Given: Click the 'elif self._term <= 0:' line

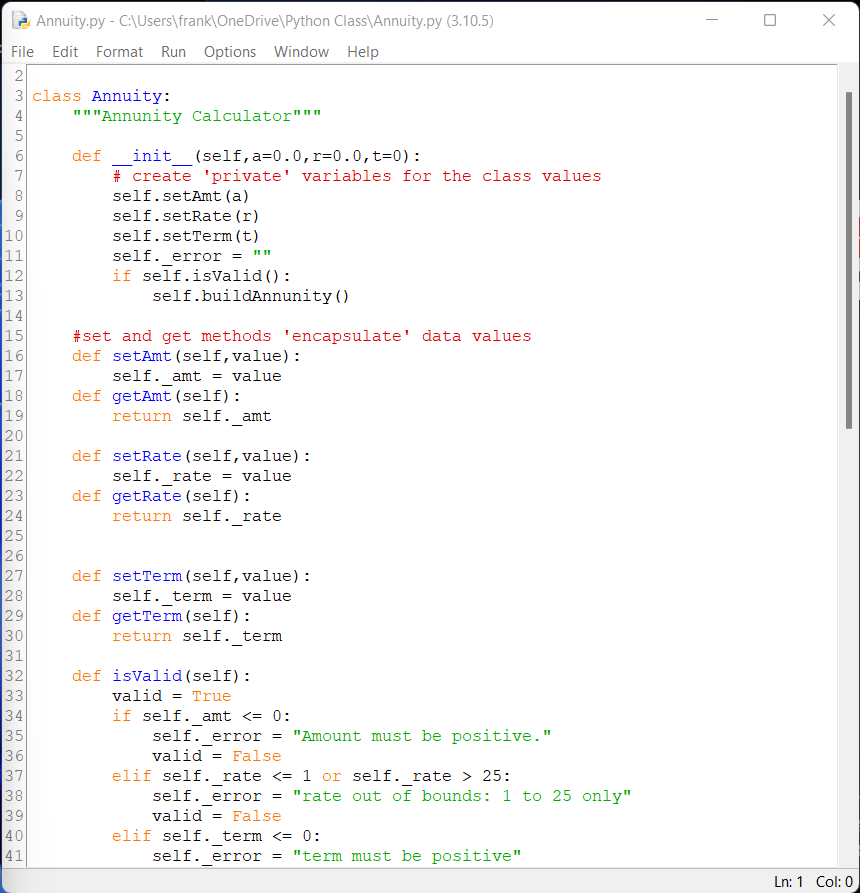Looking at the screenshot, I should click(x=216, y=836).
